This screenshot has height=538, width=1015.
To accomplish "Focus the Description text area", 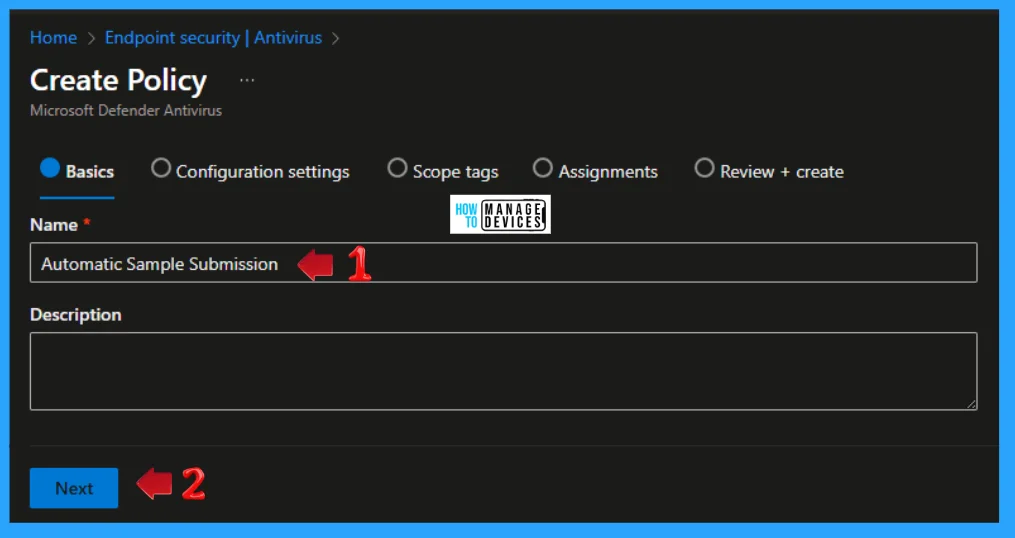I will coord(503,371).
